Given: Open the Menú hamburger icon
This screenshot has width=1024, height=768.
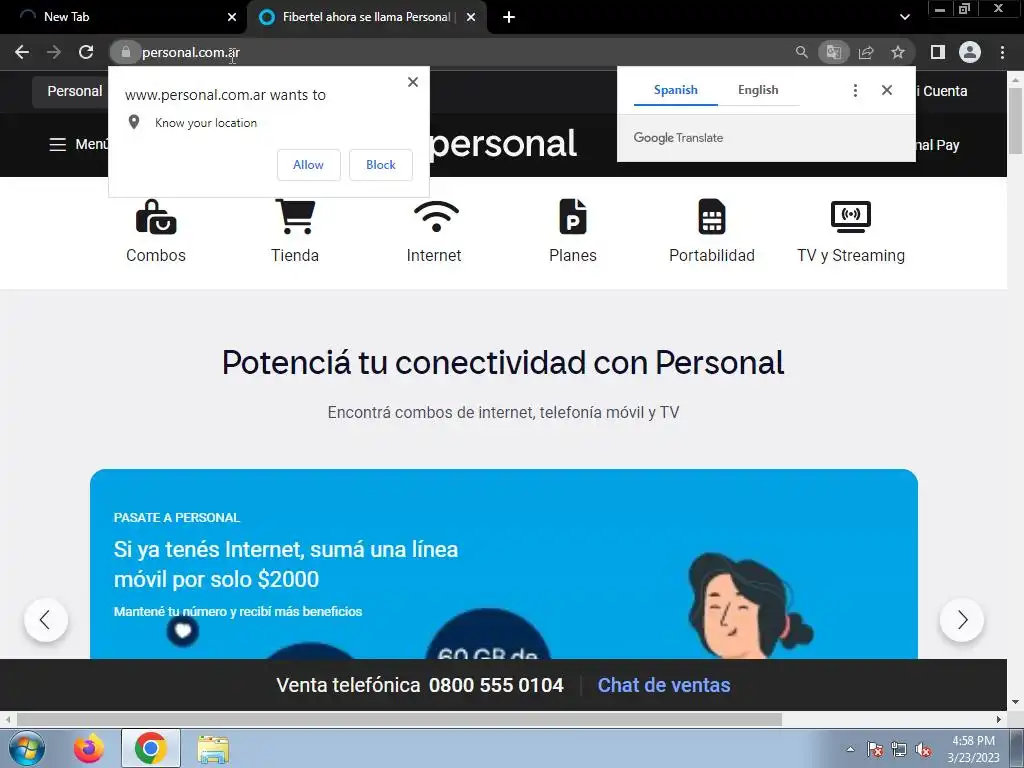Looking at the screenshot, I should 57,144.
